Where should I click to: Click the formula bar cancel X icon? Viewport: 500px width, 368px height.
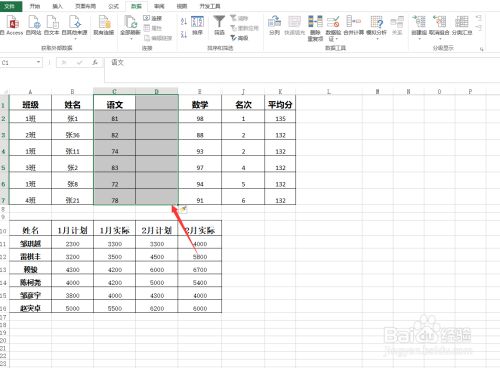tap(64, 62)
